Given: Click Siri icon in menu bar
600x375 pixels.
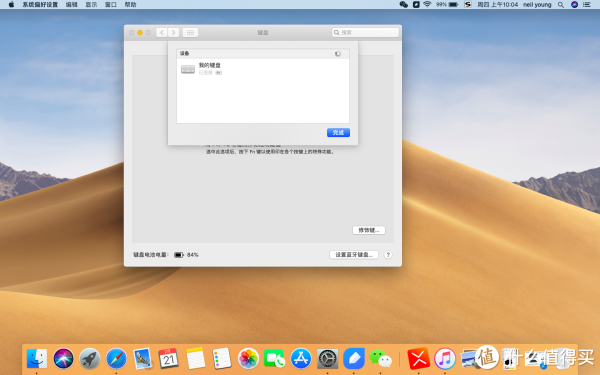Looking at the screenshot, I should pos(574,5).
